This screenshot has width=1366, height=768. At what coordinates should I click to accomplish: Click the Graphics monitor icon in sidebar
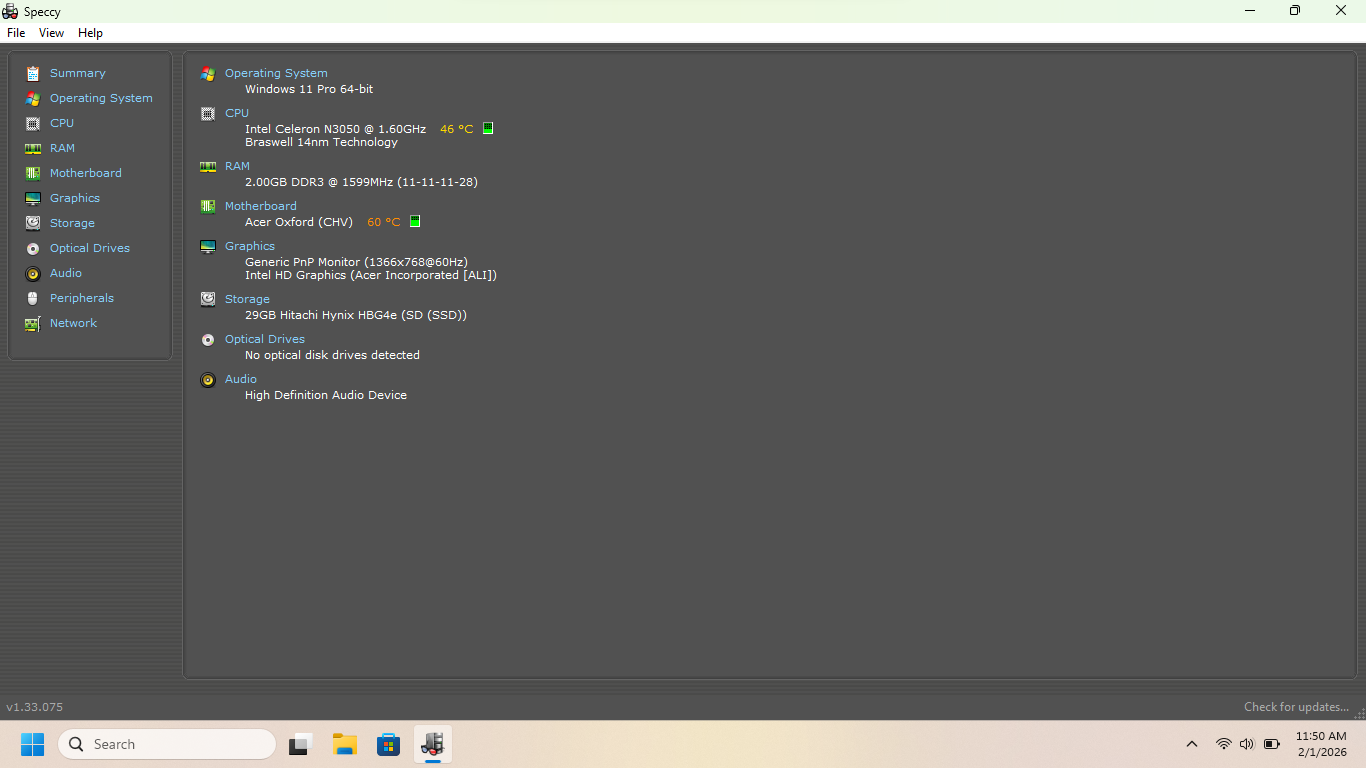33,198
